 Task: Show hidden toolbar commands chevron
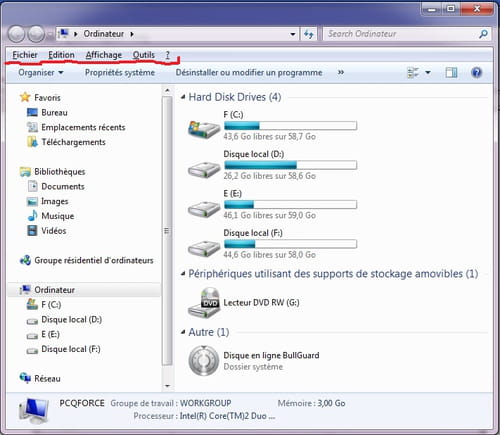coord(341,72)
